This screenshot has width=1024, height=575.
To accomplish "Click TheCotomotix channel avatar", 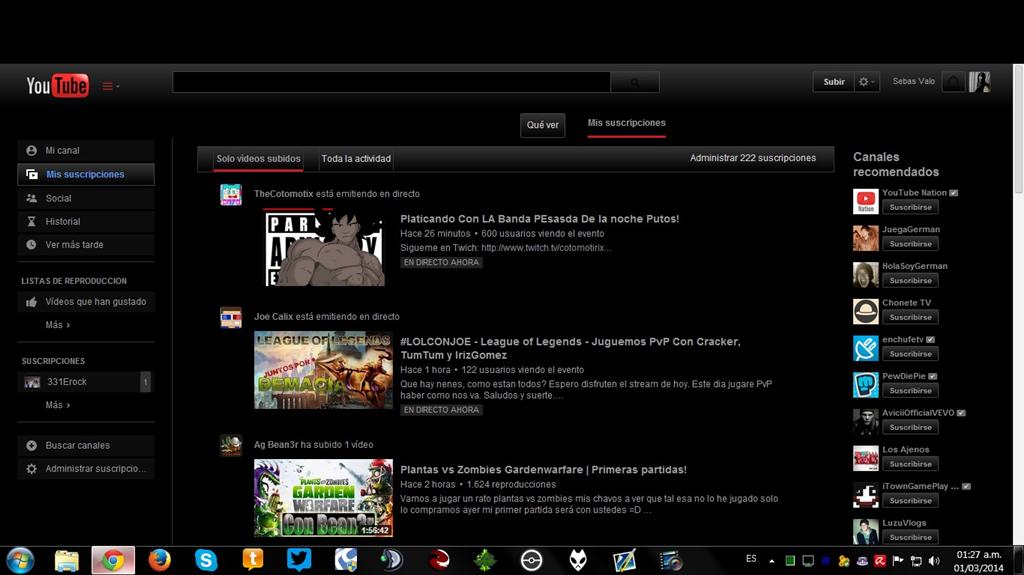I will coord(231,195).
